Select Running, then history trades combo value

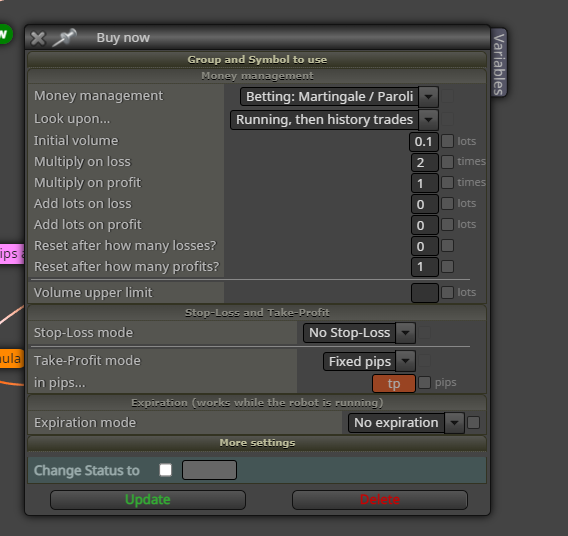[x=324, y=120]
